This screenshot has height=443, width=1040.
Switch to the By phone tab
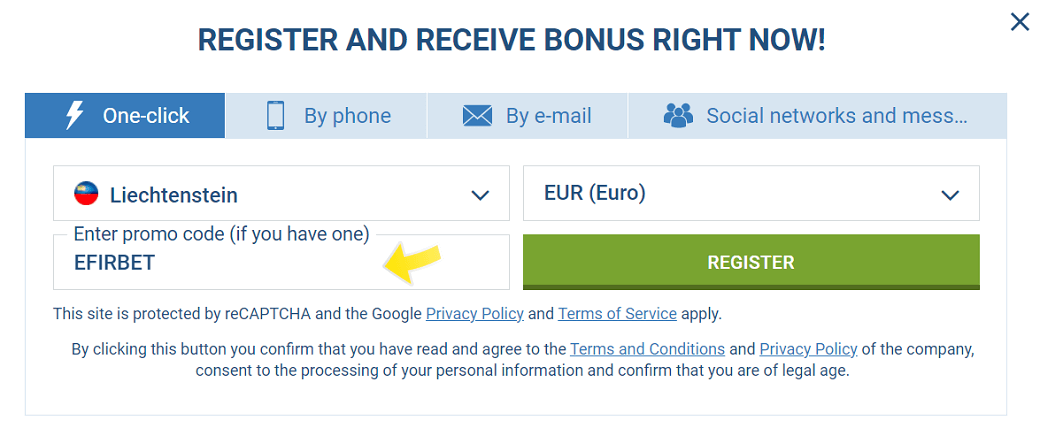click(x=326, y=115)
